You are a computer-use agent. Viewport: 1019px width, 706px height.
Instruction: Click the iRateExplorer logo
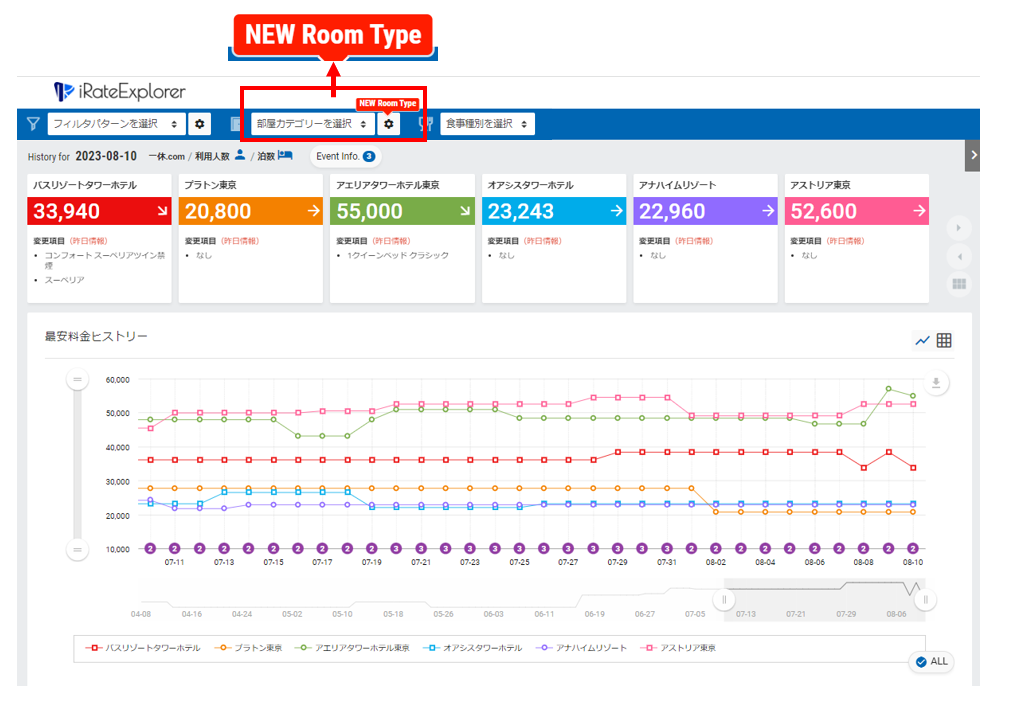coord(120,92)
